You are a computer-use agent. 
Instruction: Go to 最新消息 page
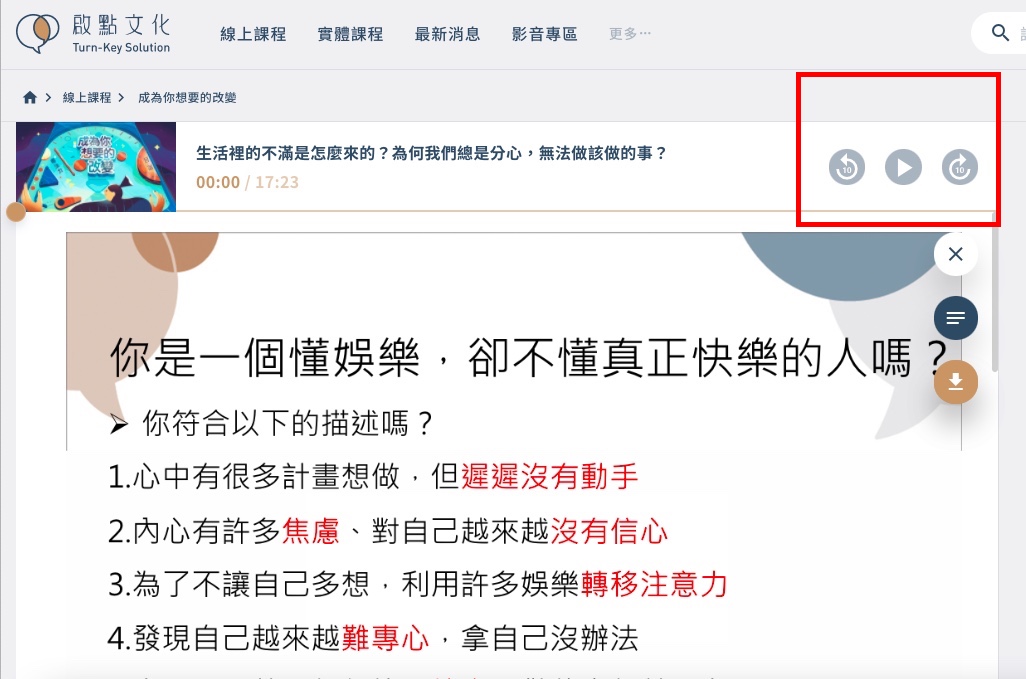pos(448,34)
